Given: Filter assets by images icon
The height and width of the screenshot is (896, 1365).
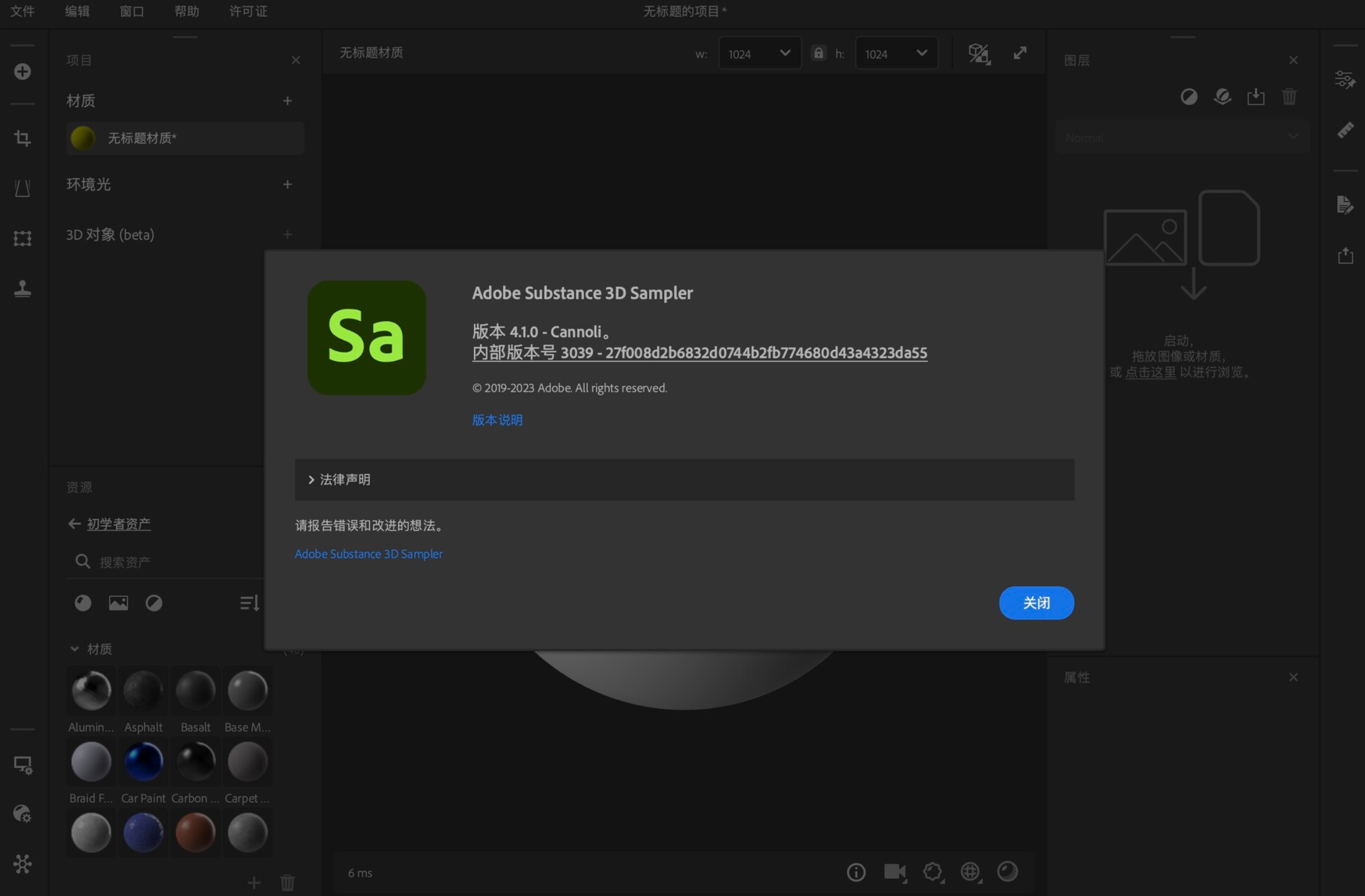Looking at the screenshot, I should pos(119,603).
